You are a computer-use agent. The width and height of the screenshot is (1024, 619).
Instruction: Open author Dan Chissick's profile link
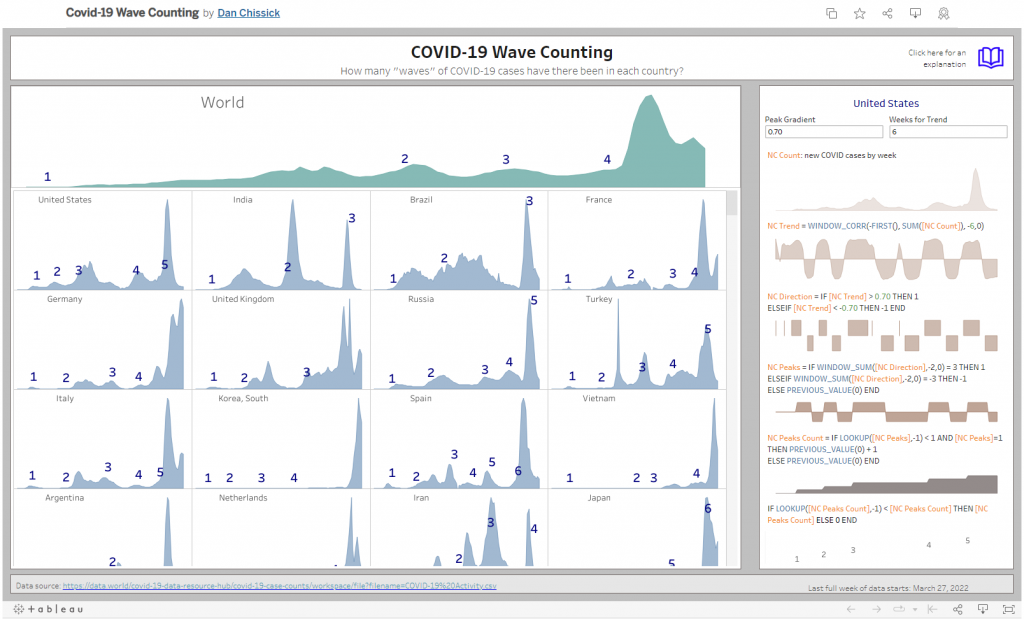point(248,13)
